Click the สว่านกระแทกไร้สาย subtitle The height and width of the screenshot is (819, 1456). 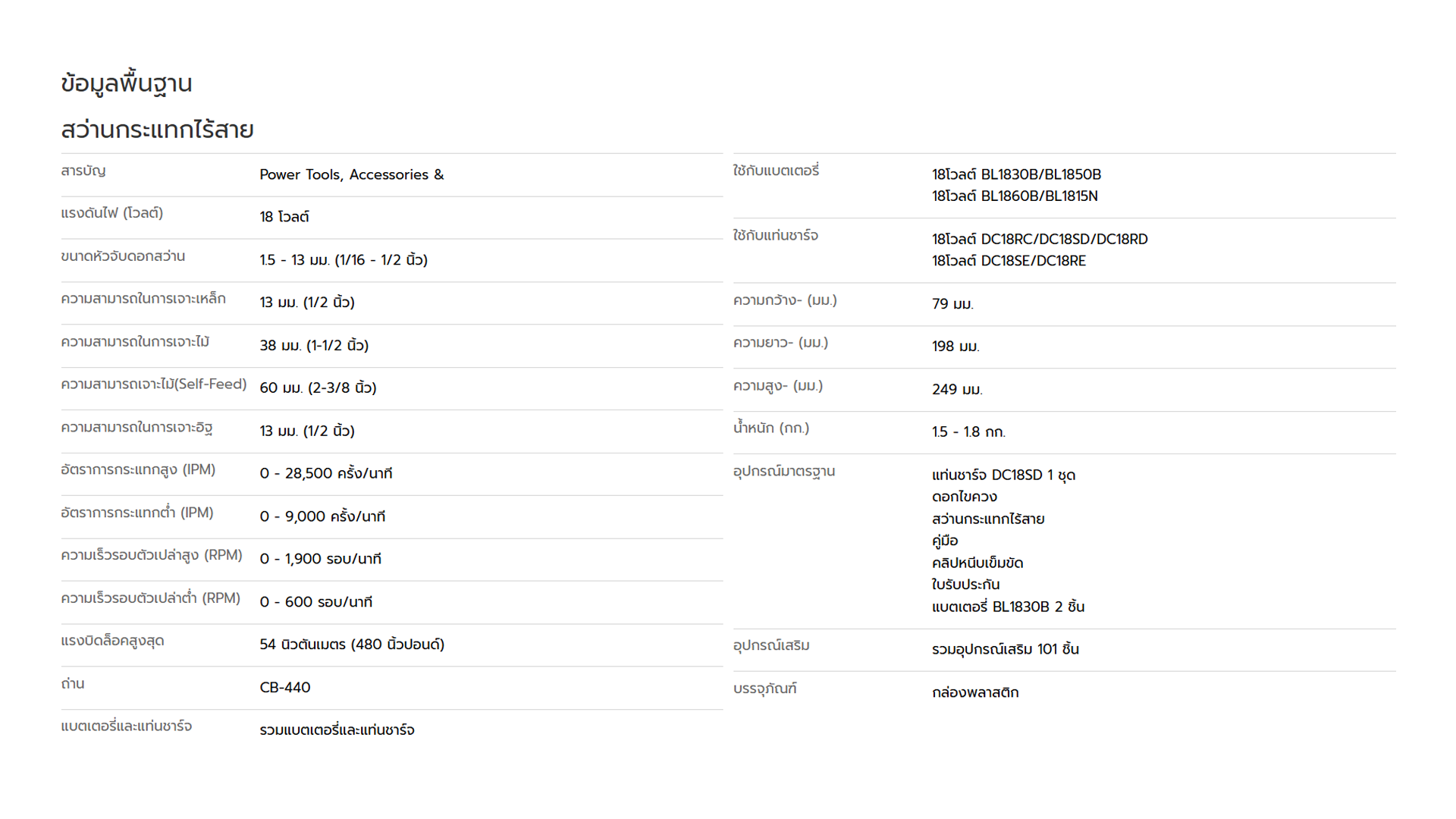pyautogui.click(x=157, y=130)
